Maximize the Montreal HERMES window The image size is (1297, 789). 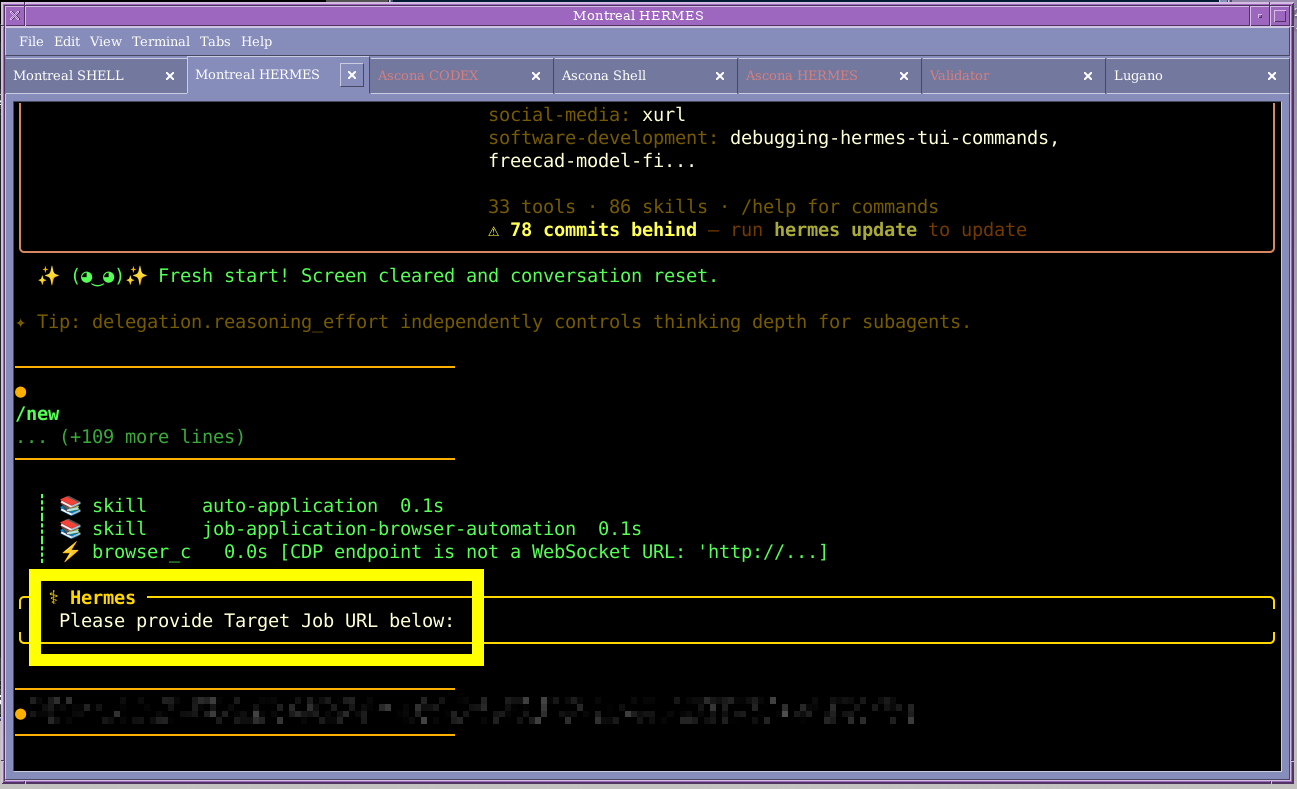coord(1280,15)
